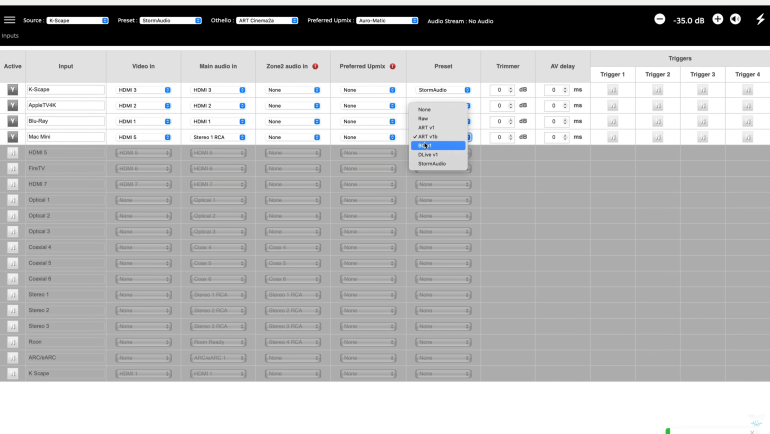
Task: Choose Raw in the preset popup
Action: 423,118
